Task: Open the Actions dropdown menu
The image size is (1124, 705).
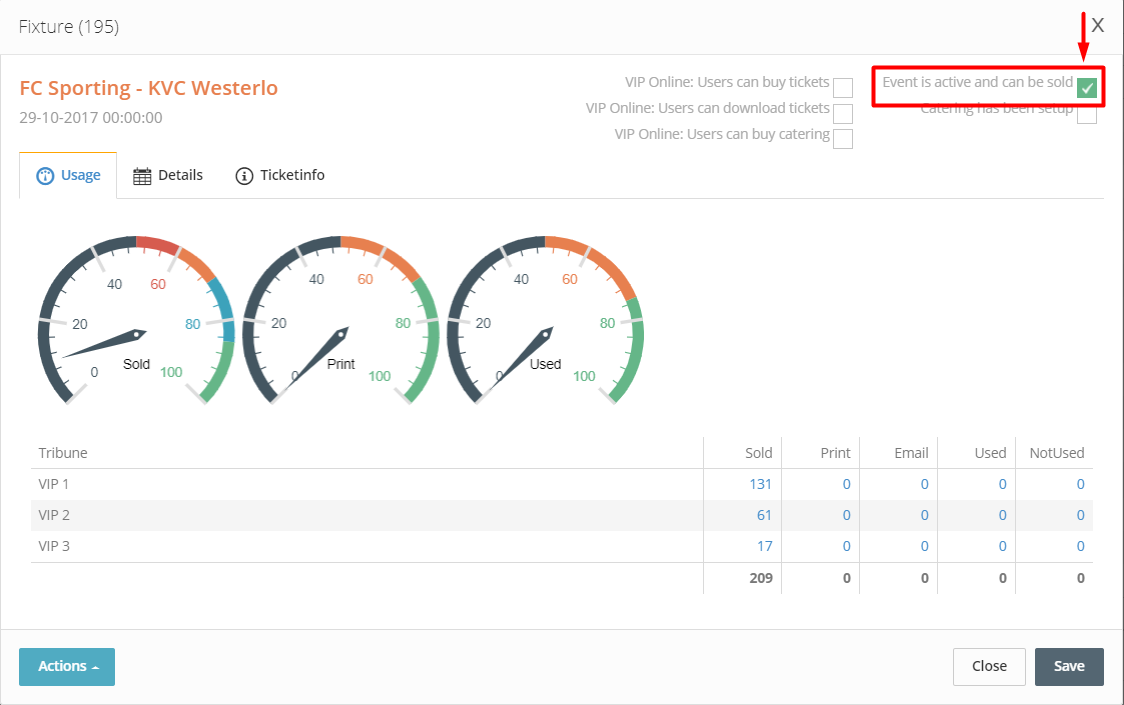Action: coord(67,666)
